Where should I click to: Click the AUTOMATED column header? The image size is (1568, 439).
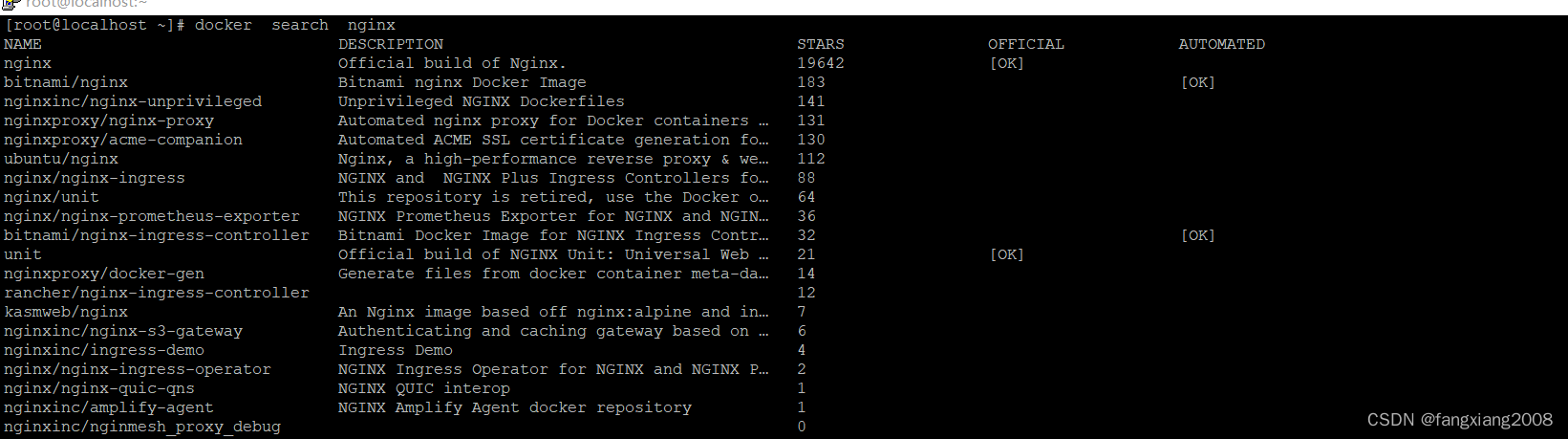click(1222, 44)
